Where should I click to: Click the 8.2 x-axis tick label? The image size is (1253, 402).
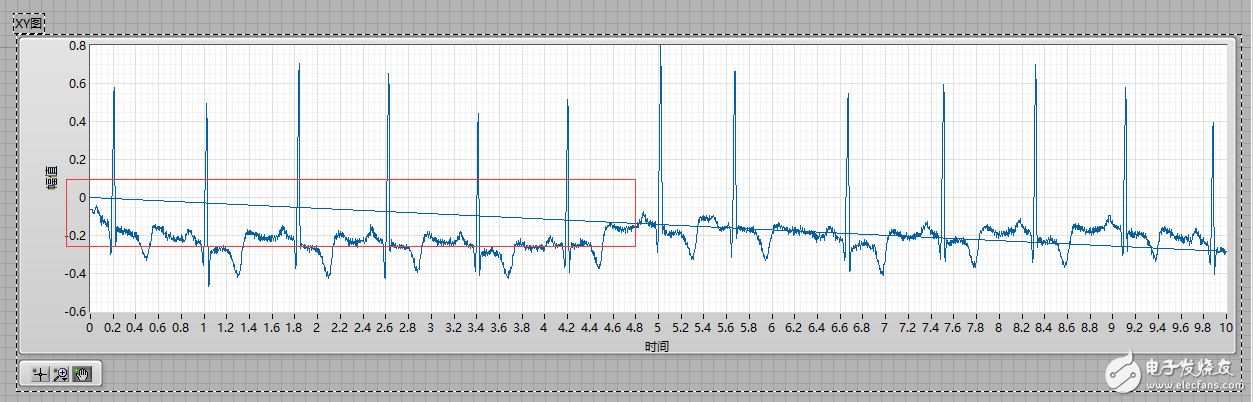tap(1023, 327)
